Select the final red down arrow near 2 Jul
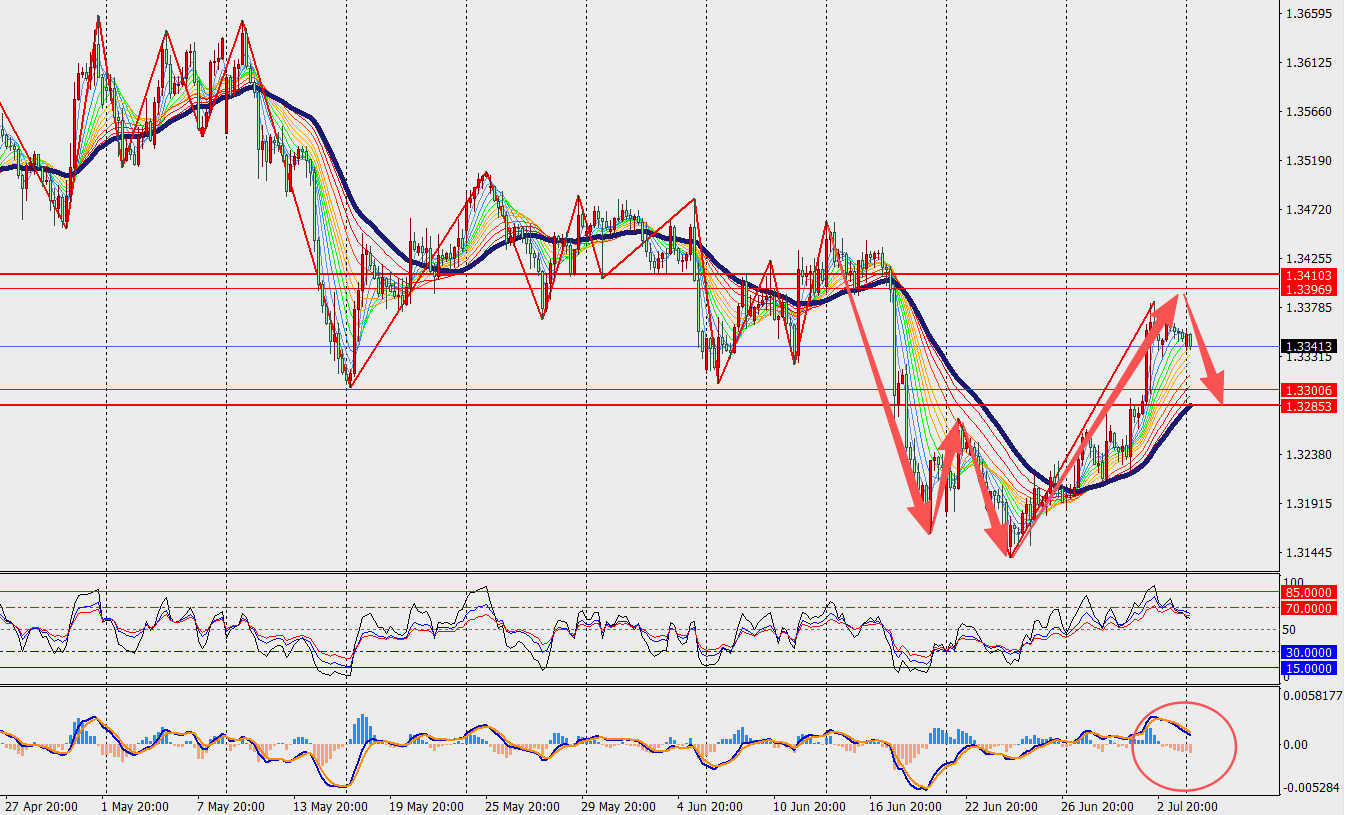Viewport: 1345px width, 815px height. point(1205,348)
